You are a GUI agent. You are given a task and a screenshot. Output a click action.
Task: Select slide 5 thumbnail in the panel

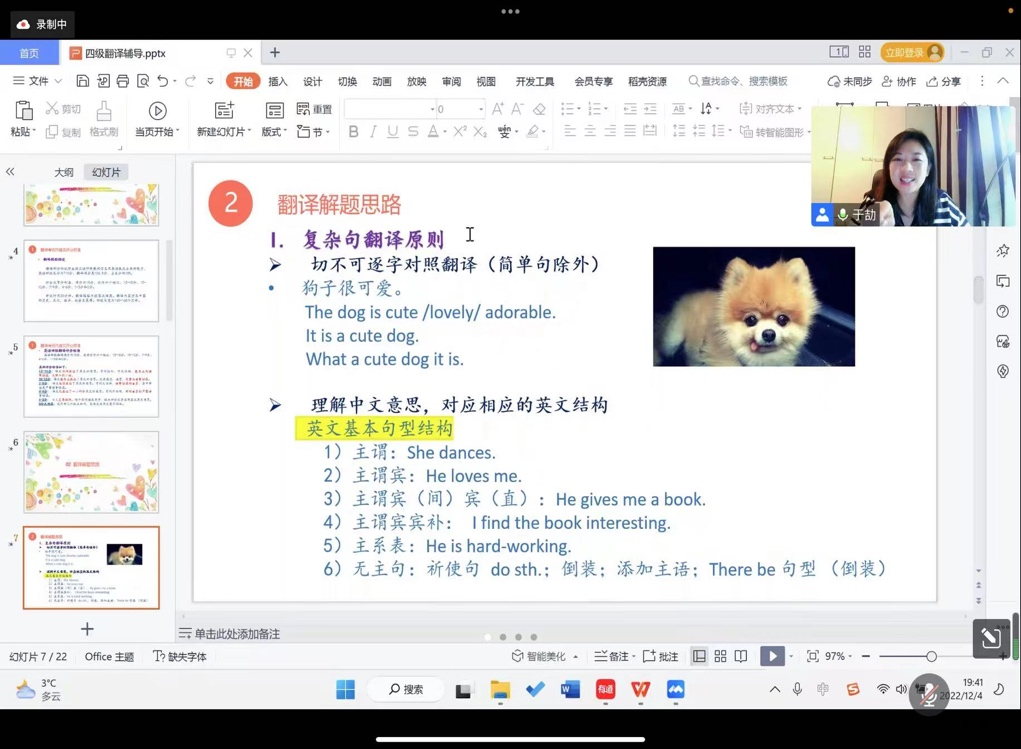[91, 377]
